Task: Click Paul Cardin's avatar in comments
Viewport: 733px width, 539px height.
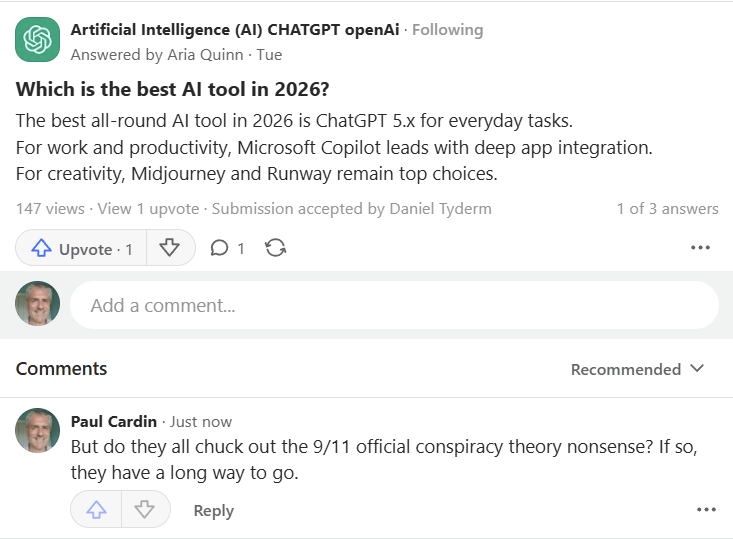Action: (37, 430)
